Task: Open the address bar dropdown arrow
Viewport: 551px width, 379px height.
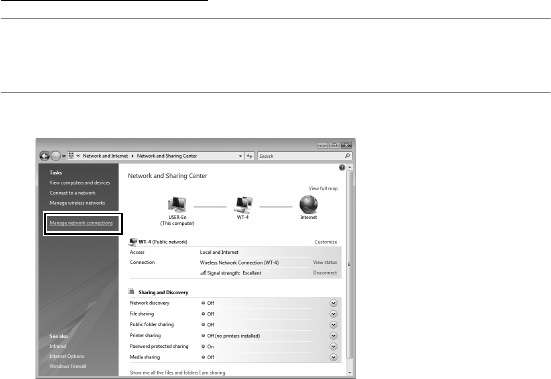Action: pyautogui.click(x=240, y=156)
